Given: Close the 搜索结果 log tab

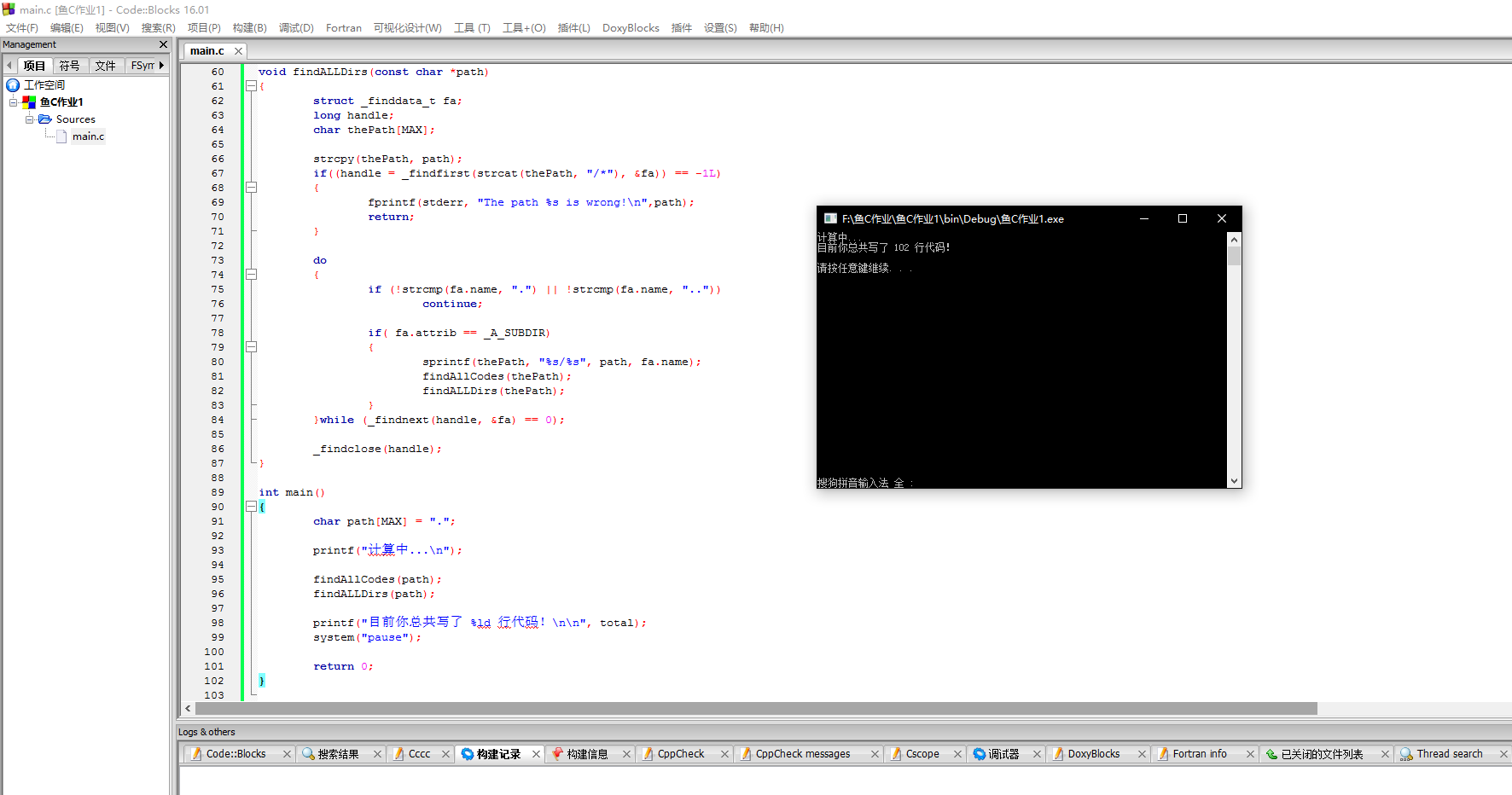Looking at the screenshot, I should pos(377,754).
